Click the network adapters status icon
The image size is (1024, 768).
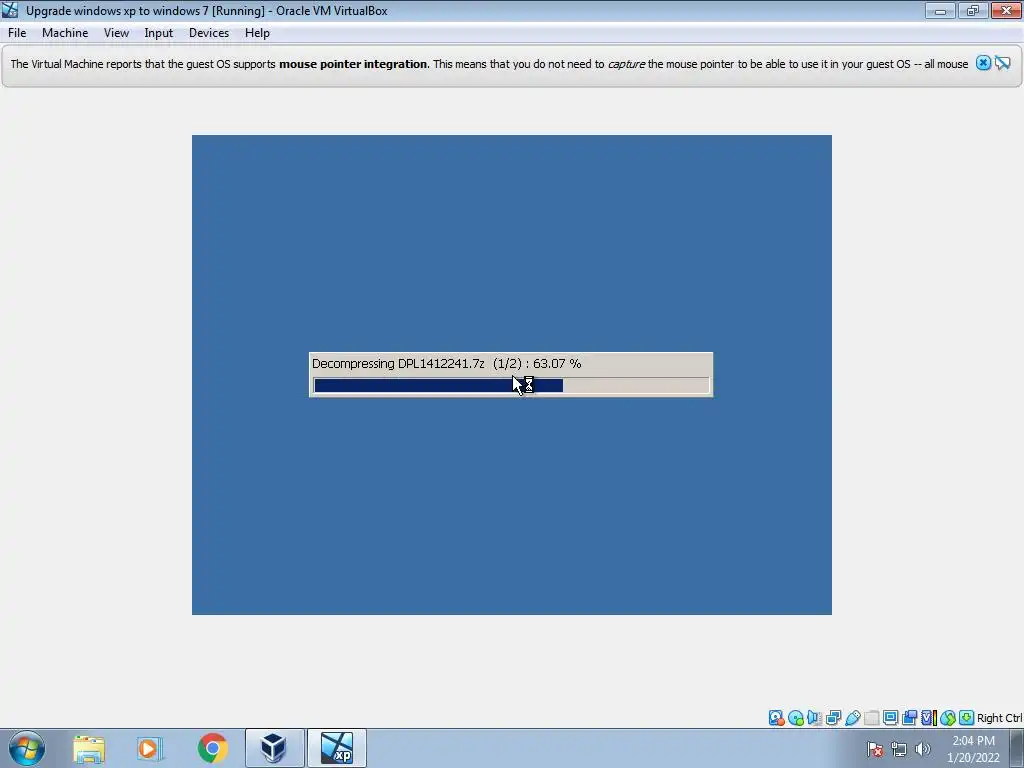[x=833, y=718]
